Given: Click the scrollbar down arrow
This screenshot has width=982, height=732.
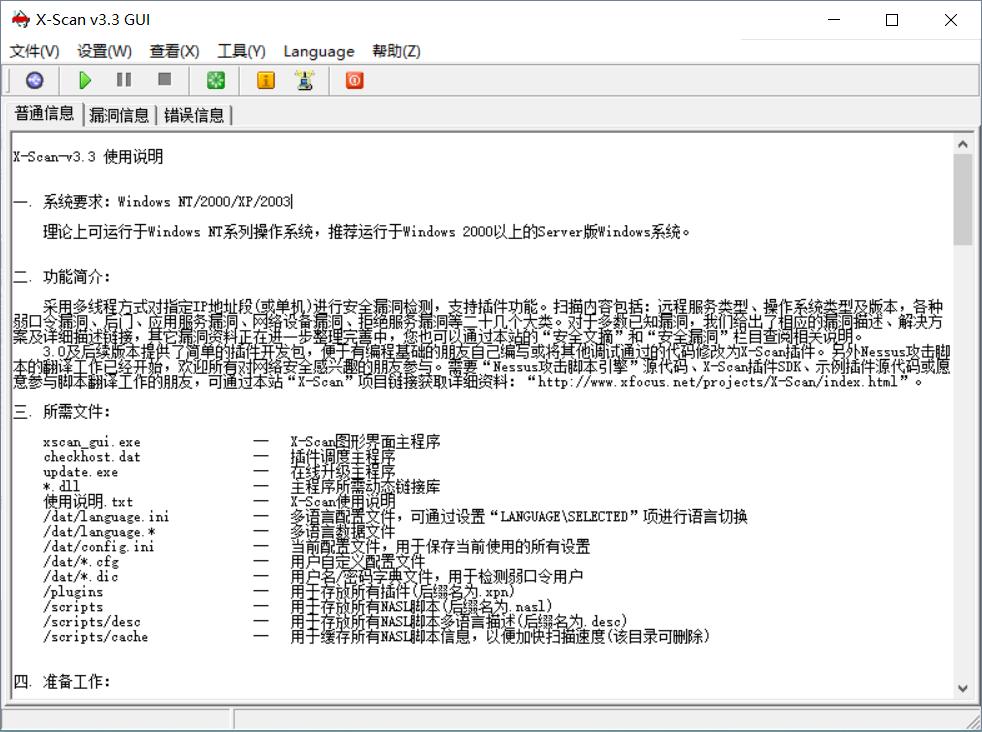Looking at the screenshot, I should click(963, 688).
